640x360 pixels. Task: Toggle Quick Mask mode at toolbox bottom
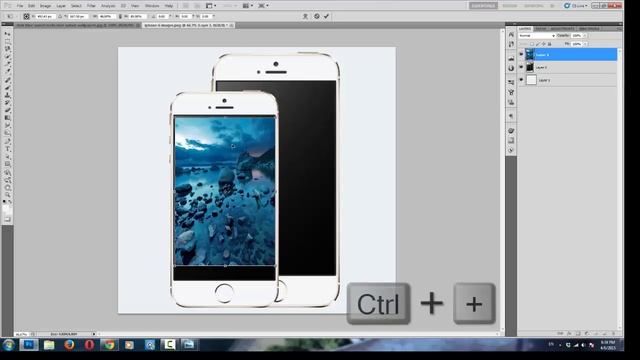point(7,220)
